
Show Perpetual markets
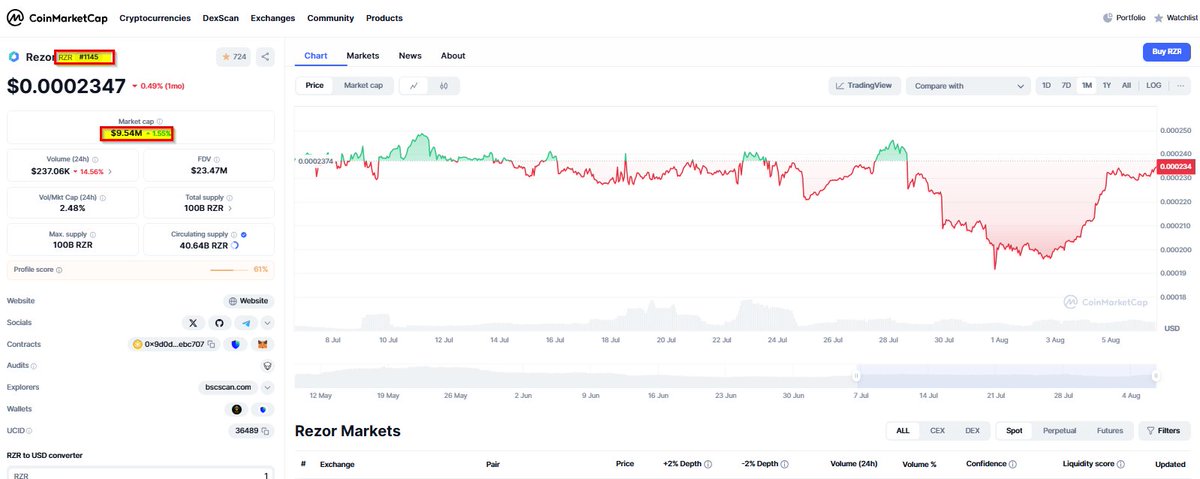1060,431
